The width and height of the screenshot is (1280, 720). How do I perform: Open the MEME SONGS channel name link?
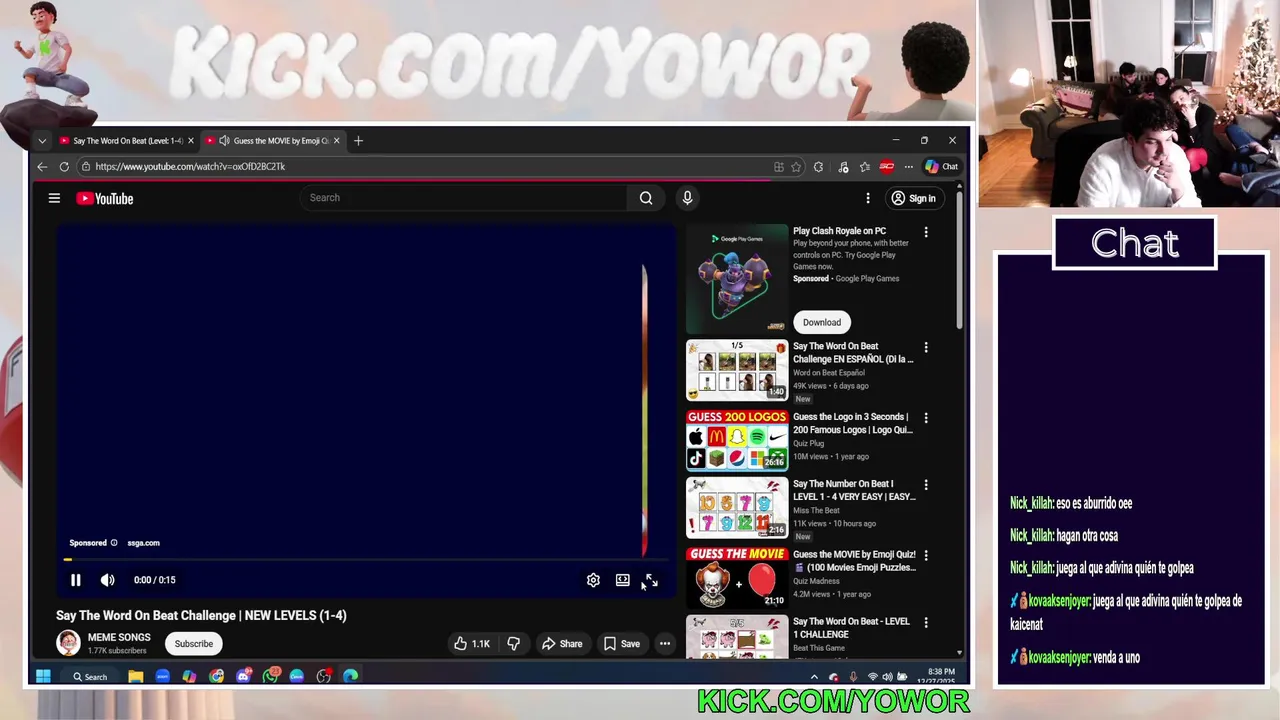(x=119, y=638)
